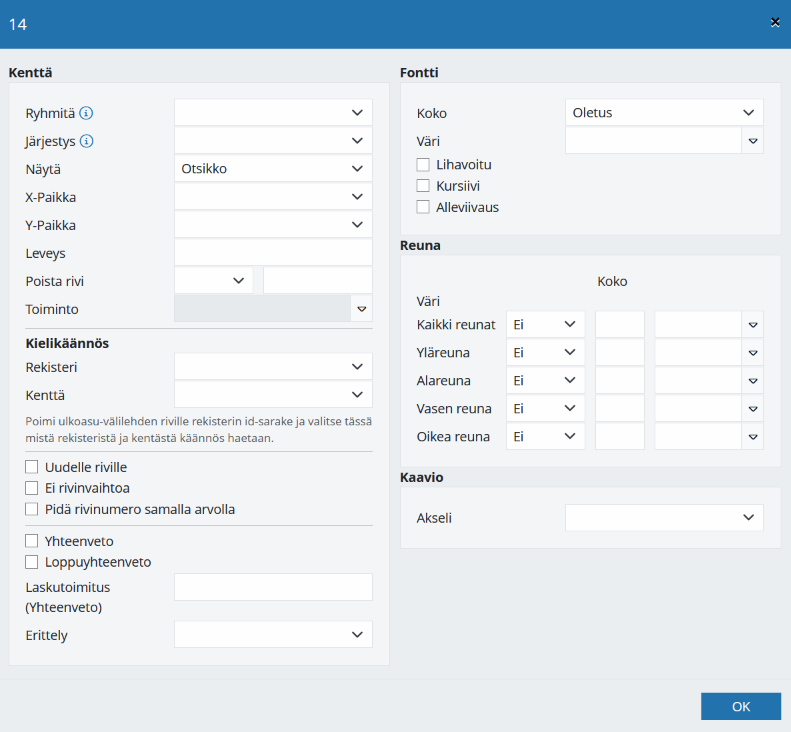The width and height of the screenshot is (791, 732).
Task: Click the dialog title 14
Action: [18, 24]
